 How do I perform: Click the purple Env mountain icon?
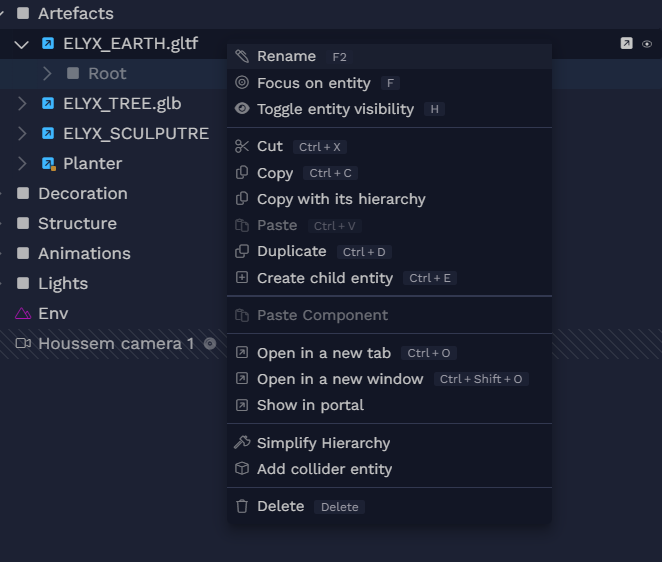pos(23,314)
